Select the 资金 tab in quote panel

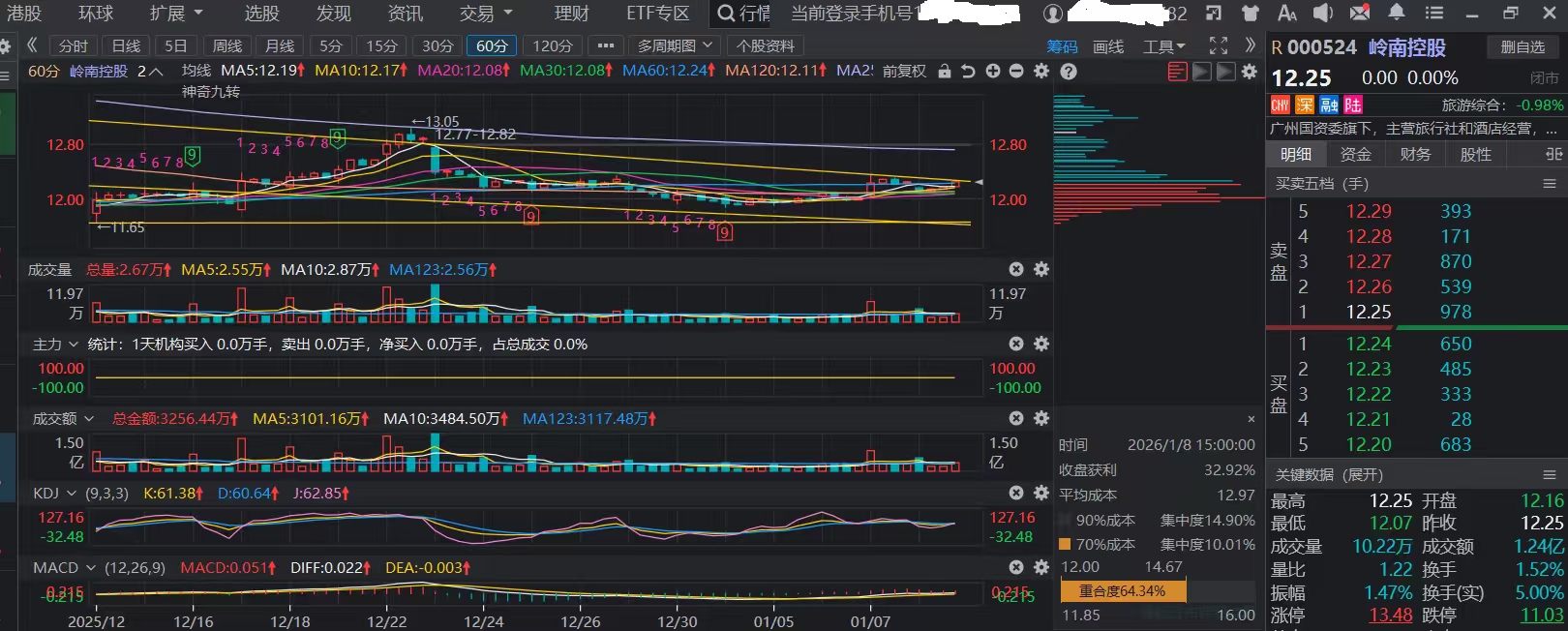(1355, 154)
